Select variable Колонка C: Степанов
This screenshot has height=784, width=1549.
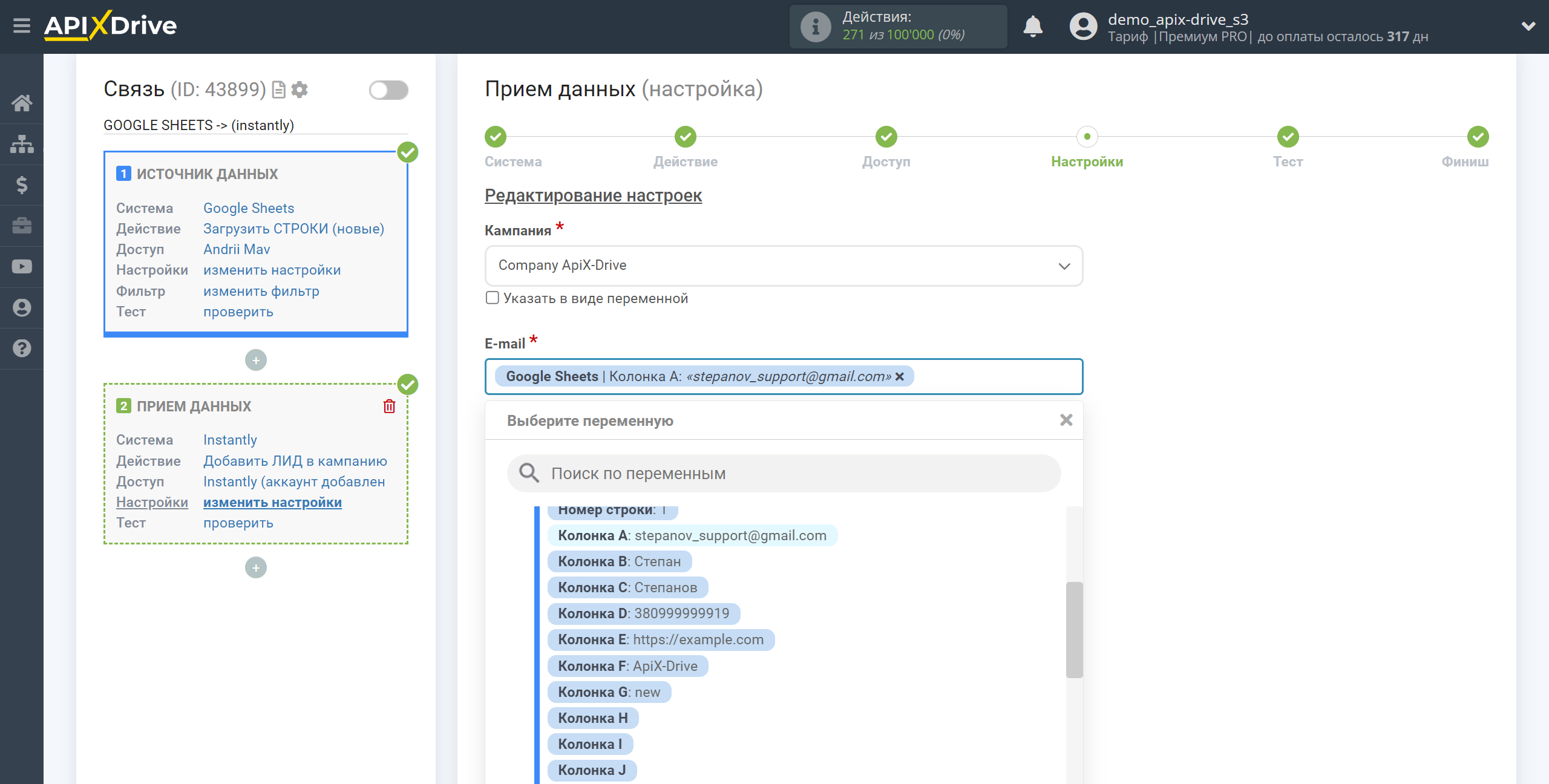(627, 587)
